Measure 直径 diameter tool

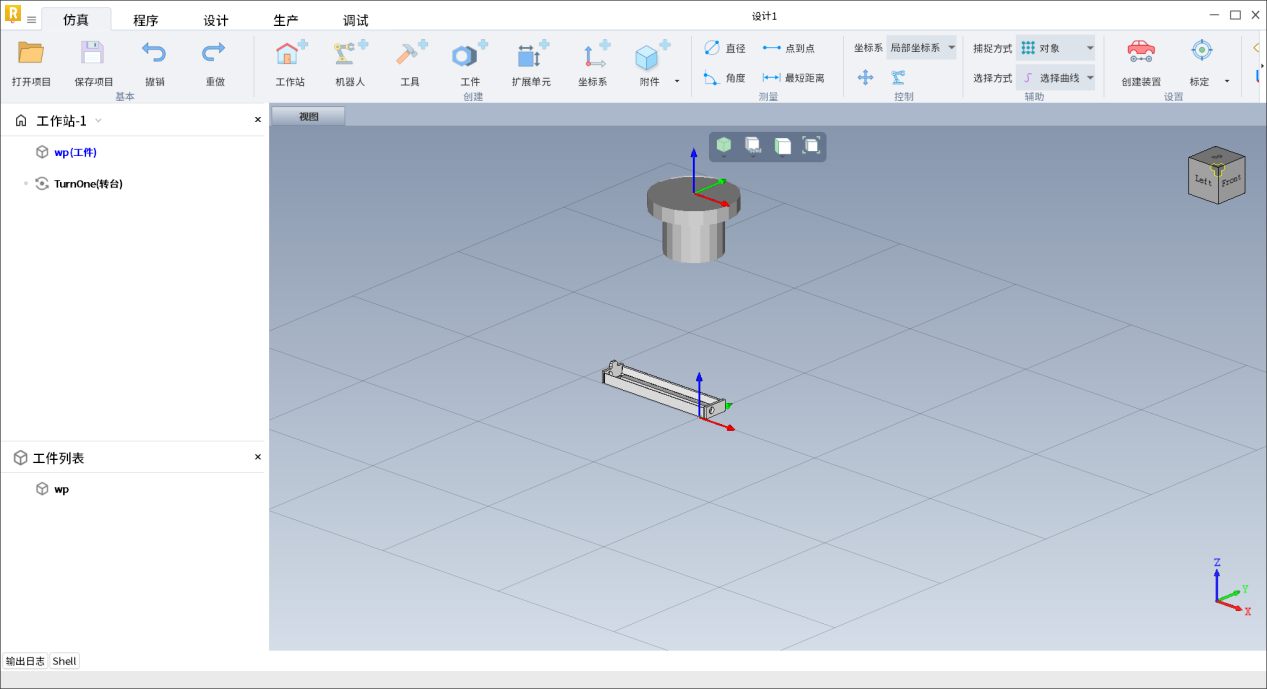[725, 48]
